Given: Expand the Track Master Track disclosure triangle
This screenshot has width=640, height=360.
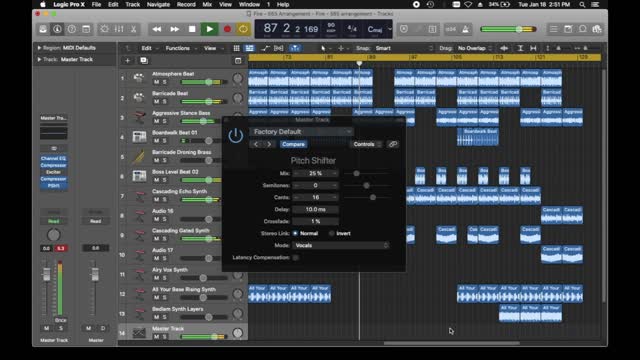Looking at the screenshot, I should pyautogui.click(x=39, y=59).
